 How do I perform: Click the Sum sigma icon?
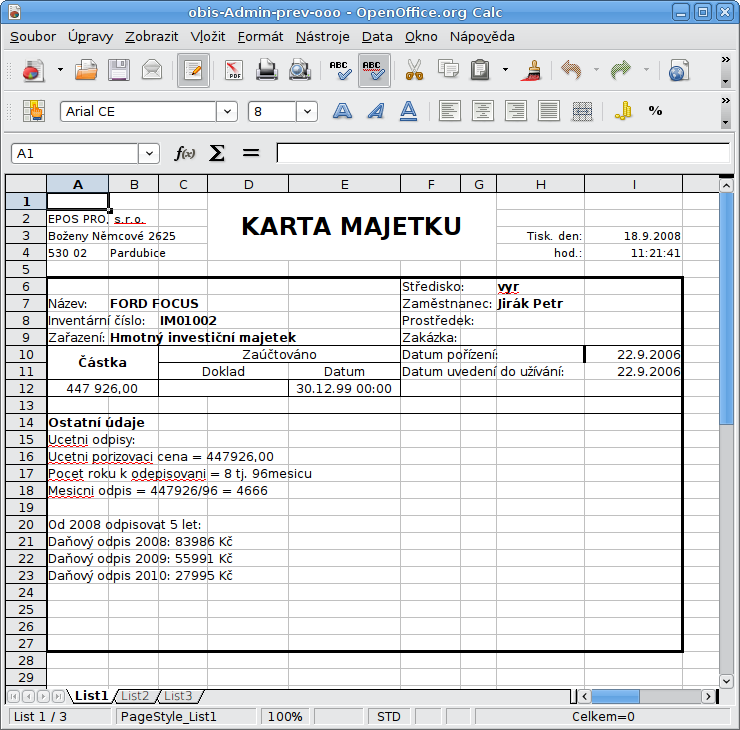(x=216, y=153)
